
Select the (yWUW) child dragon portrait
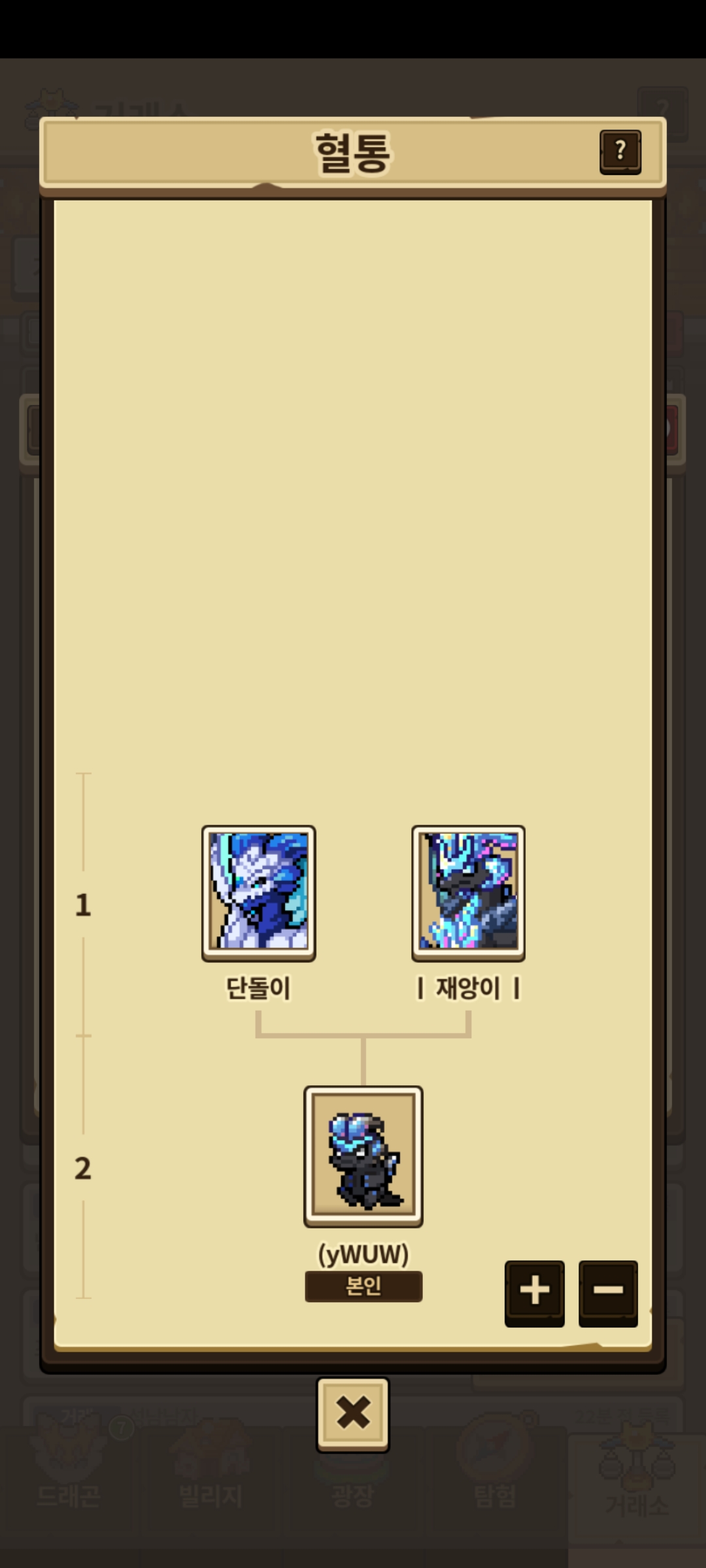363,1156
